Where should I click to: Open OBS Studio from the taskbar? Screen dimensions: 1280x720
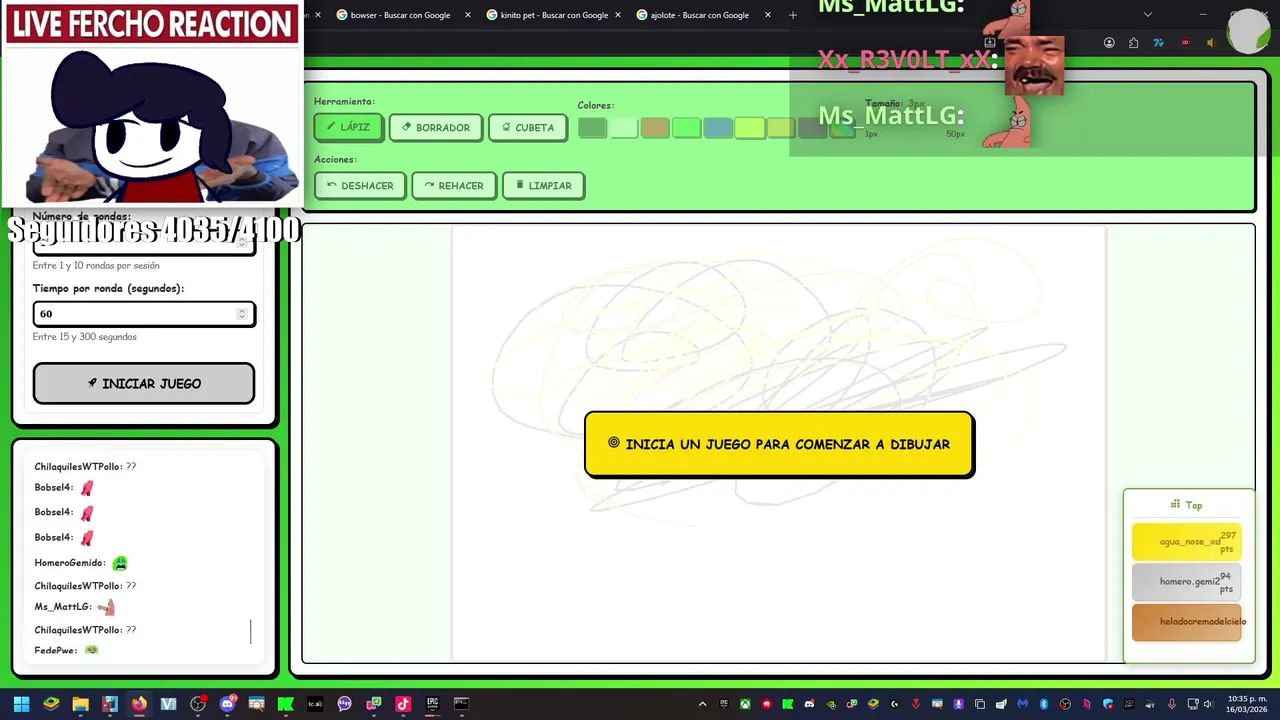[x=198, y=704]
